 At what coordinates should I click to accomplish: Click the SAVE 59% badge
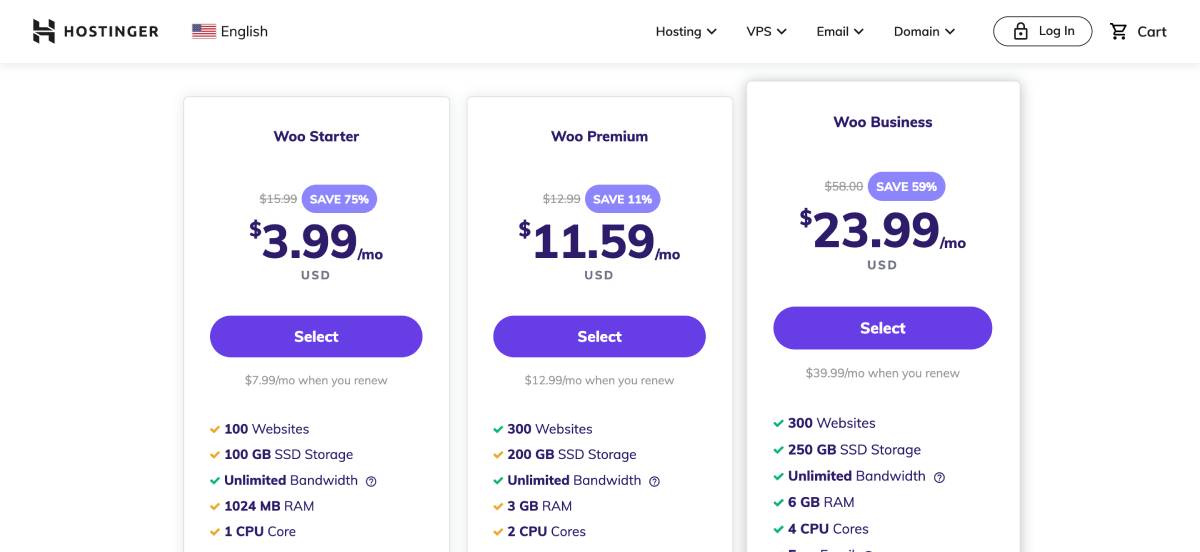(x=907, y=186)
